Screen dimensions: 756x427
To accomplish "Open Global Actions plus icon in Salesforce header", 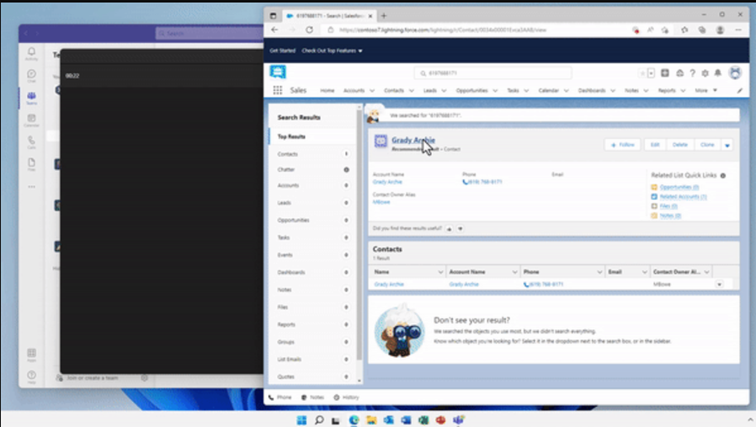I will 665,73.
